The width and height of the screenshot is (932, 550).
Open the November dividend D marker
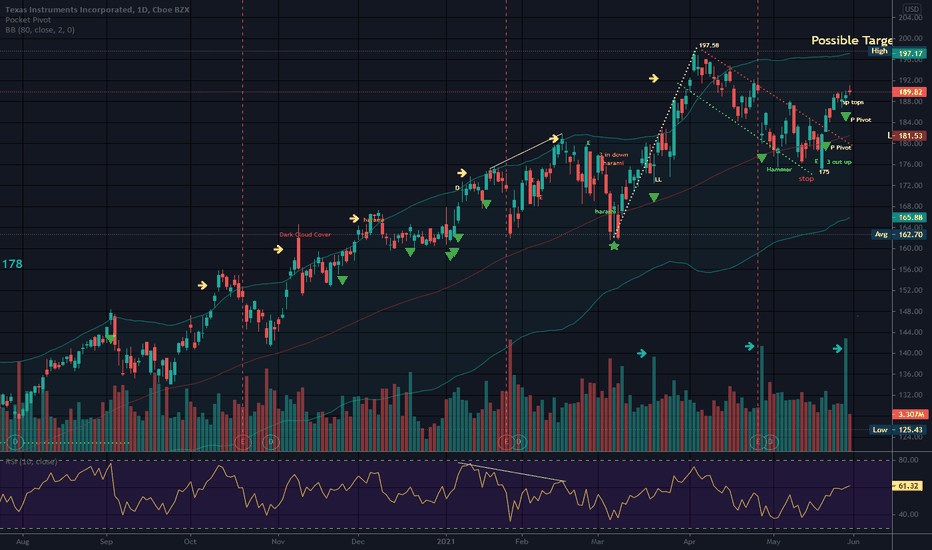coord(271,442)
